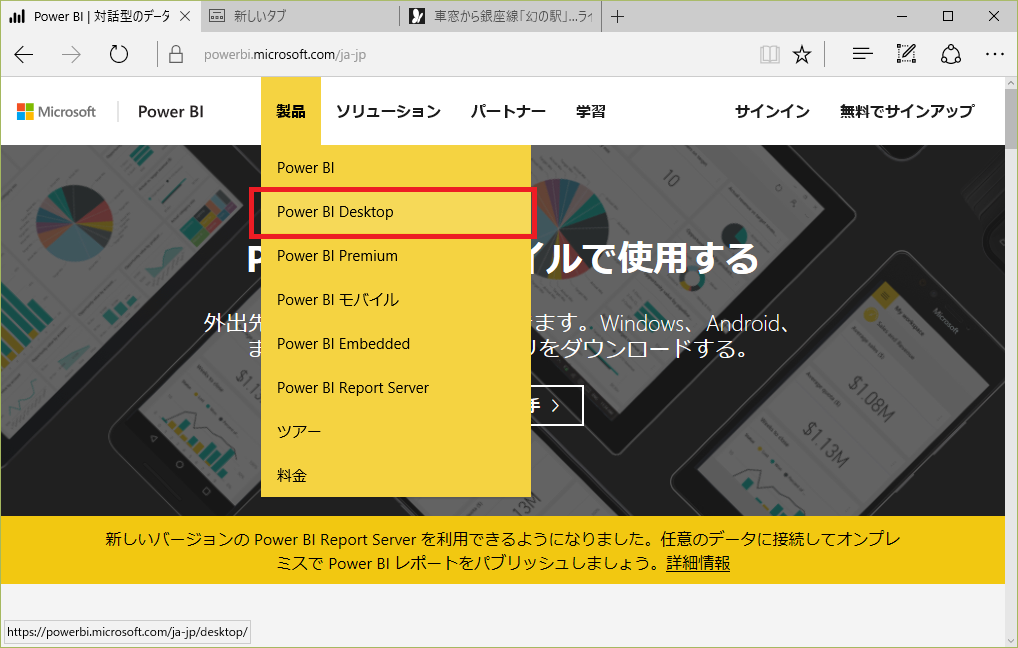Click the Microsoft logo
Image resolution: width=1018 pixels, height=648 pixels.
[56, 112]
